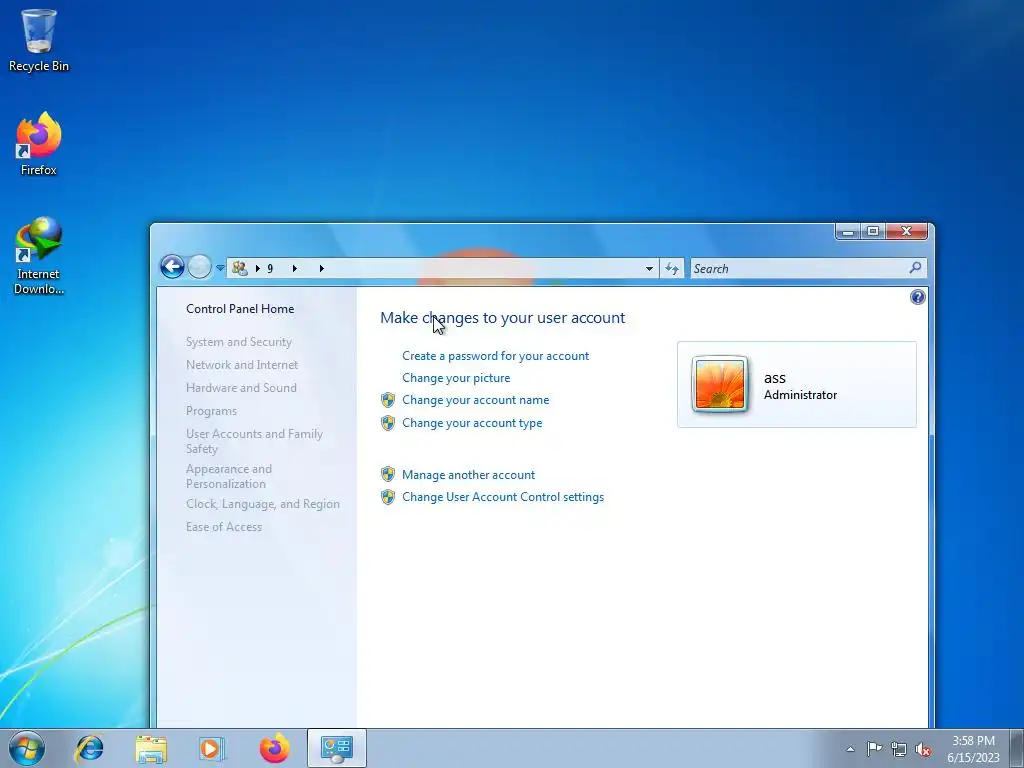The width and height of the screenshot is (1024, 768).
Task: Open Clock, Language, and Region
Action: pos(263,504)
